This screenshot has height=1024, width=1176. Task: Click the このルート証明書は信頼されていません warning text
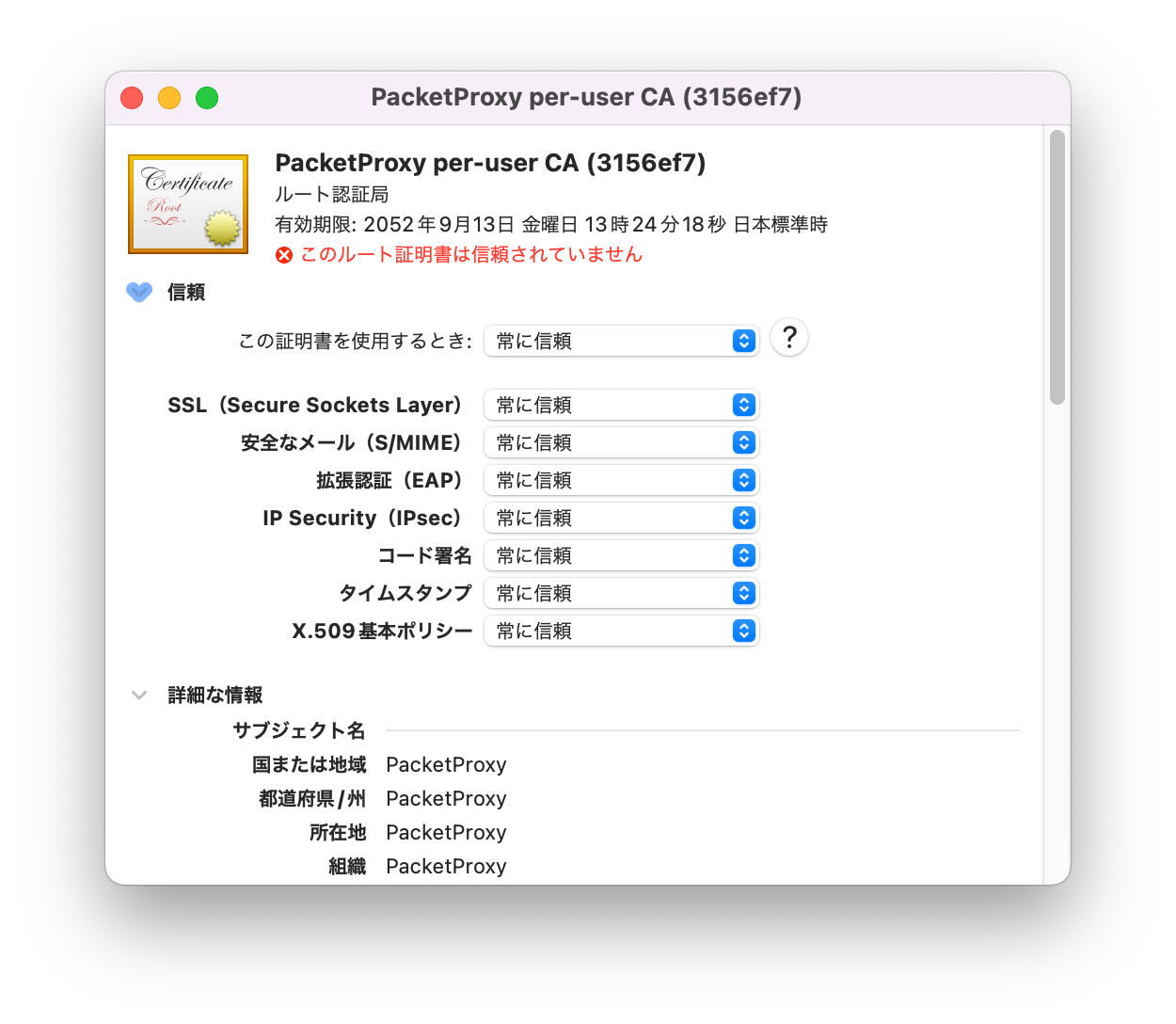471,254
